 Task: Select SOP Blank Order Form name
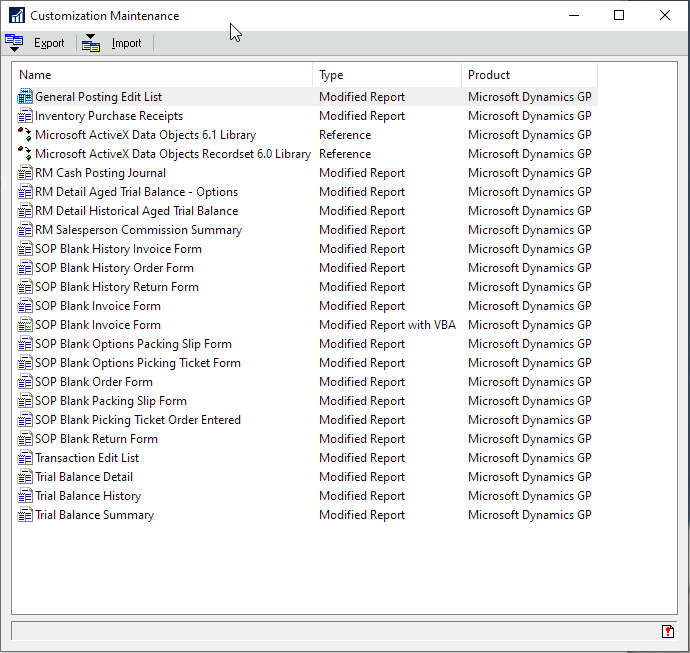pos(94,382)
